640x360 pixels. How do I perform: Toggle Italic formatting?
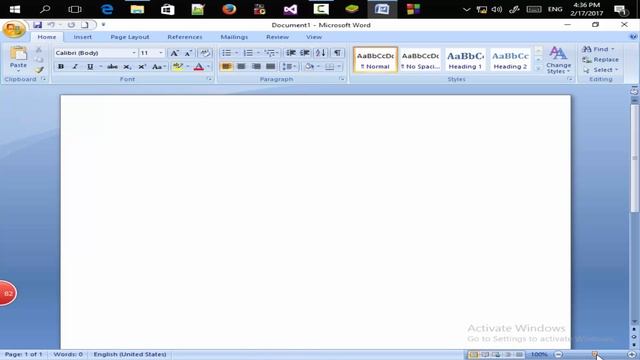(x=75, y=67)
